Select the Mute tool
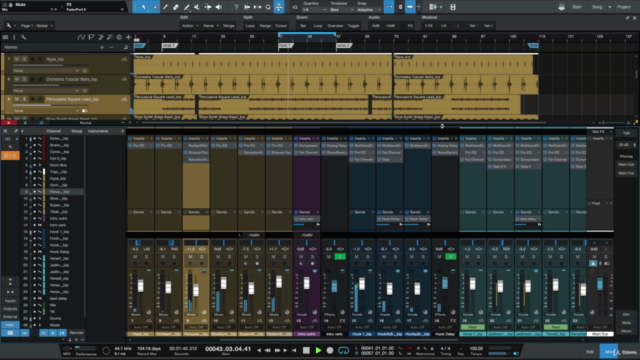This screenshot has height=360, width=640. click(197, 7)
